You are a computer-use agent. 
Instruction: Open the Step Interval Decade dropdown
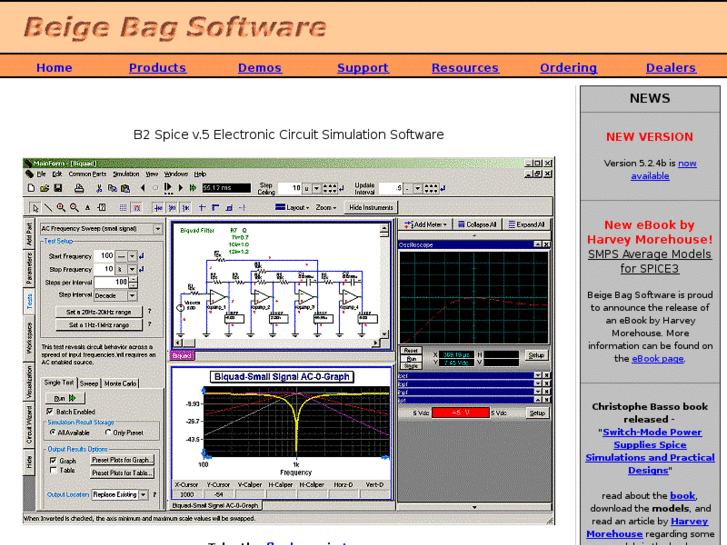(133, 295)
